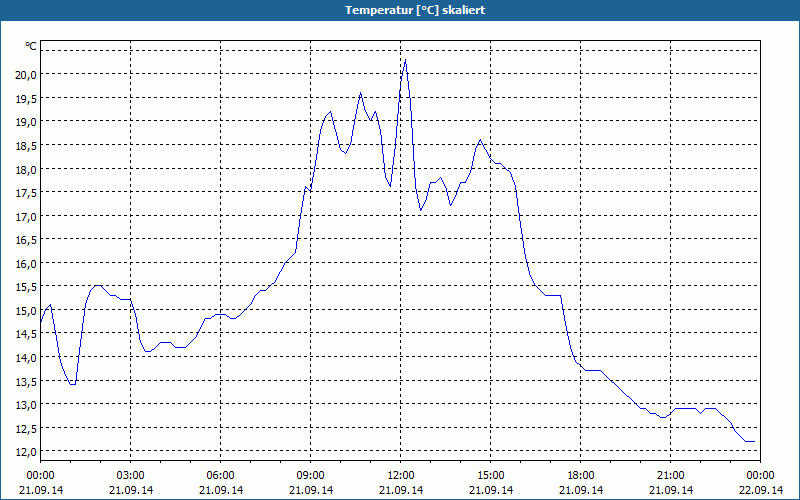The height and width of the screenshot is (500, 800).
Task: Click the 'Temperatur [°C] skaliert' chart title
Action: [x=415, y=10]
